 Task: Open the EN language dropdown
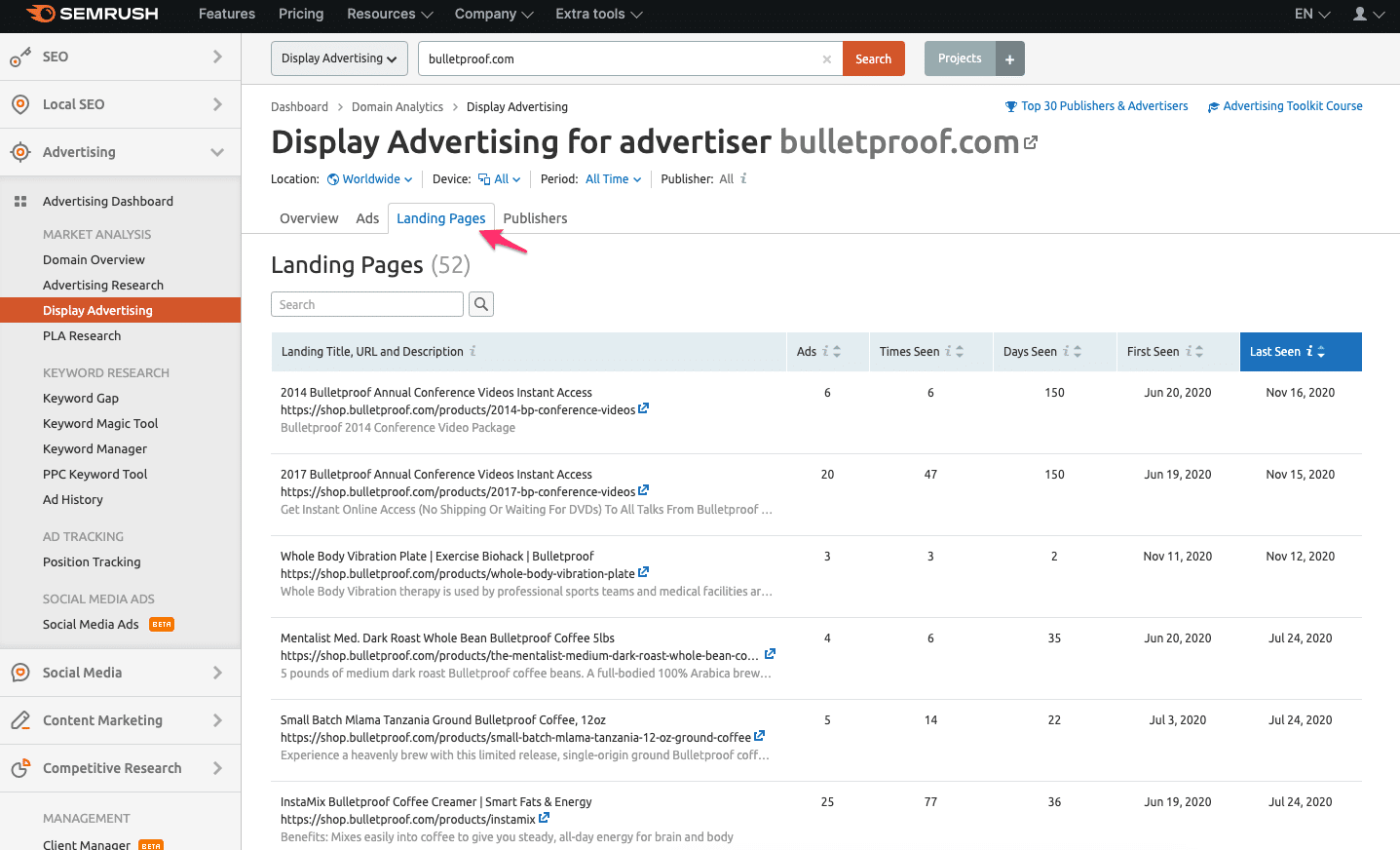point(1312,14)
